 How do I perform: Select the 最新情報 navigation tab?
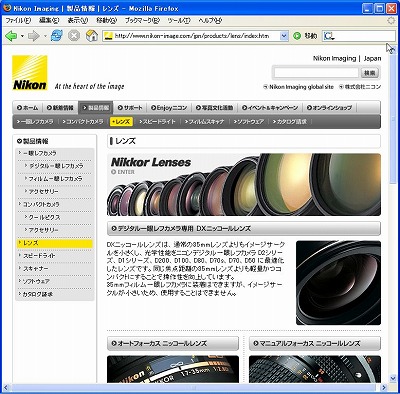(60, 108)
